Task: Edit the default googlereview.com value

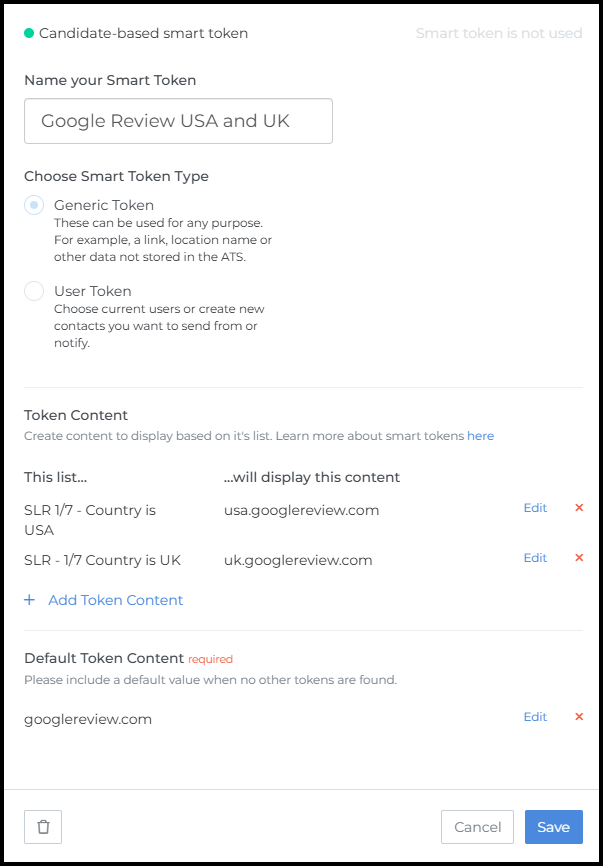Action: click(x=534, y=717)
